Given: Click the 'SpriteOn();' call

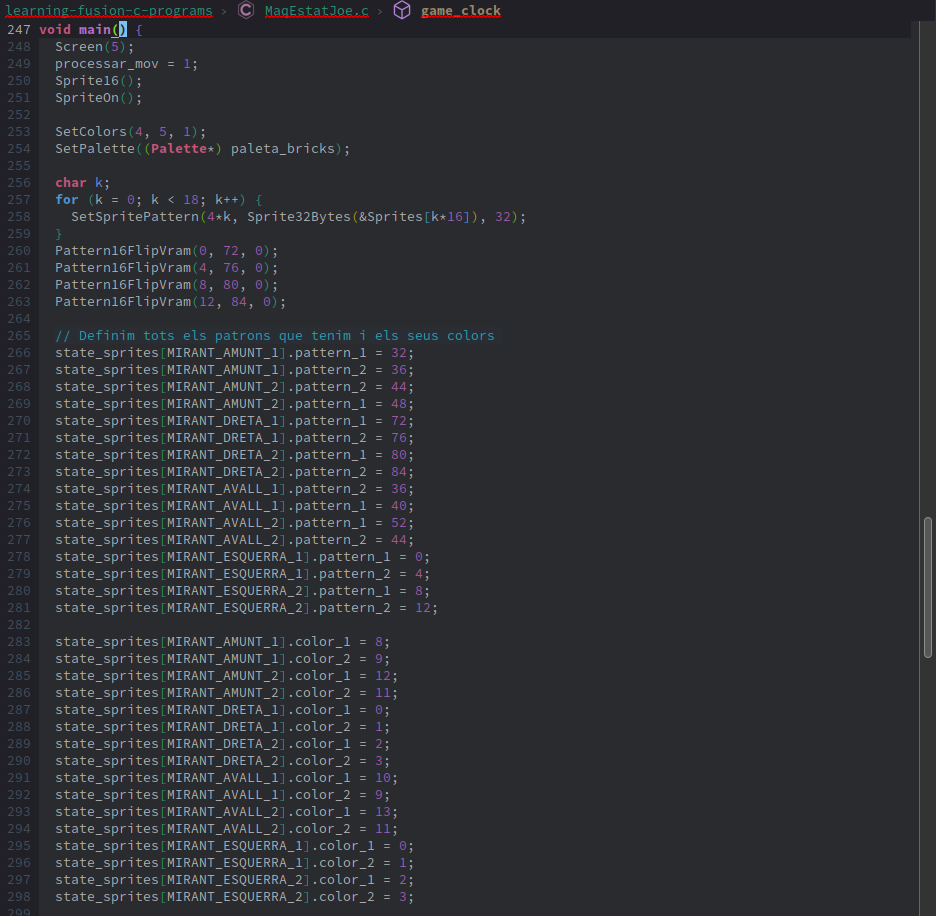Looking at the screenshot, I should click(x=98, y=98).
